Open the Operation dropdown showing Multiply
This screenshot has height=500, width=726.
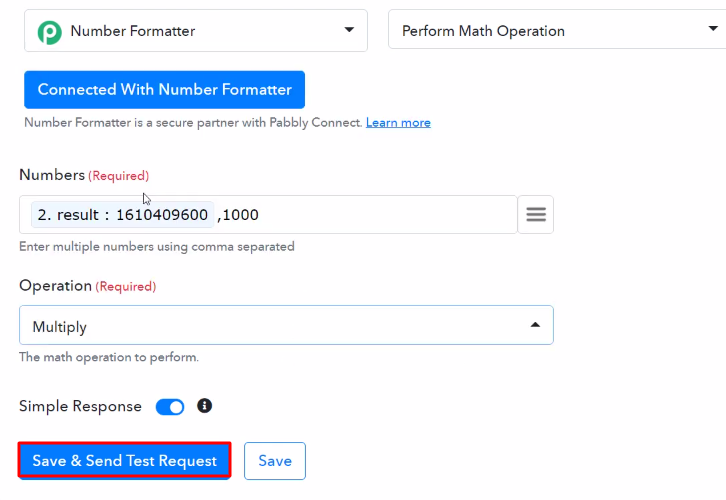(286, 325)
